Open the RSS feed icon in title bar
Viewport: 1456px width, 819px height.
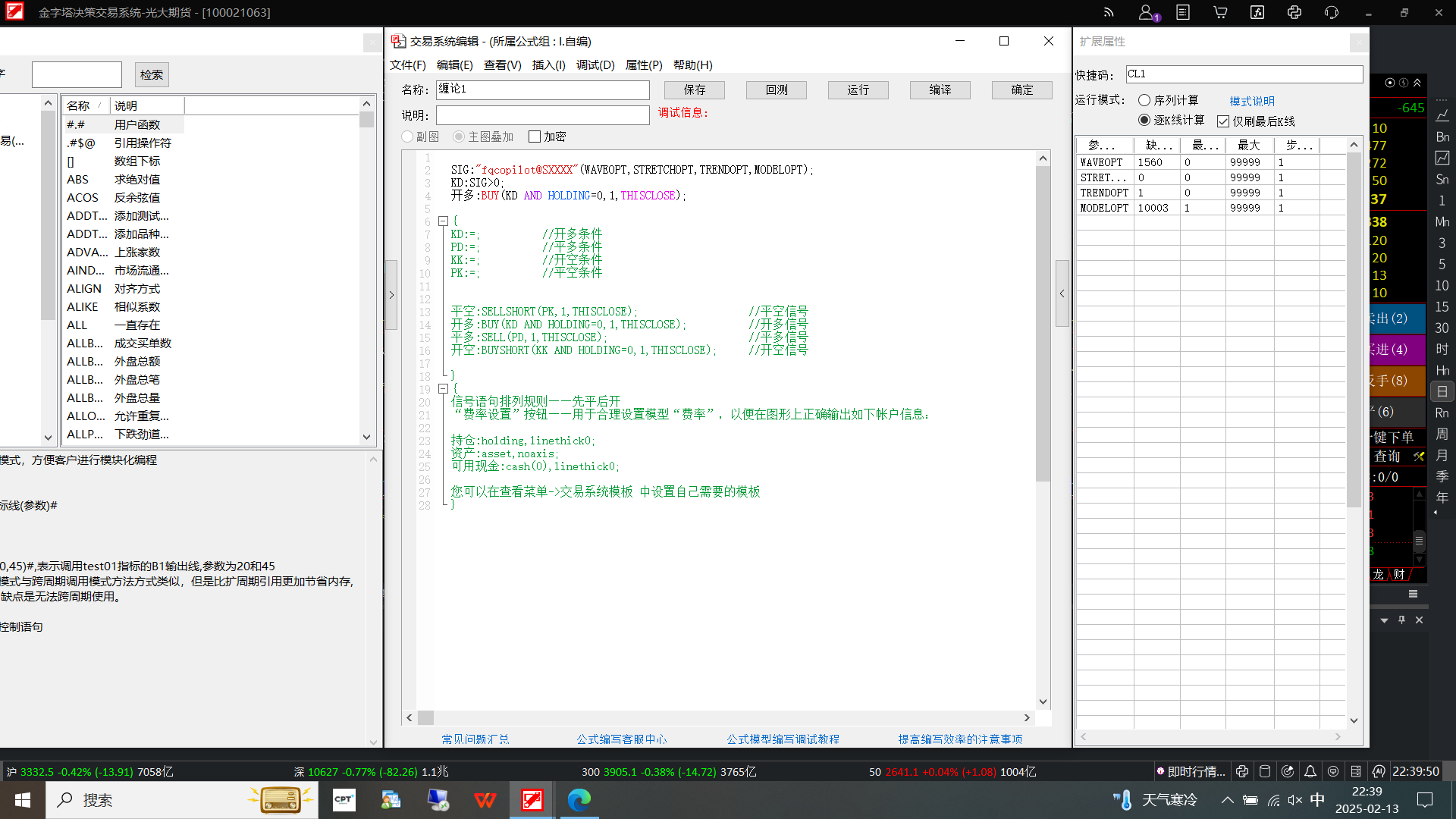click(1109, 12)
